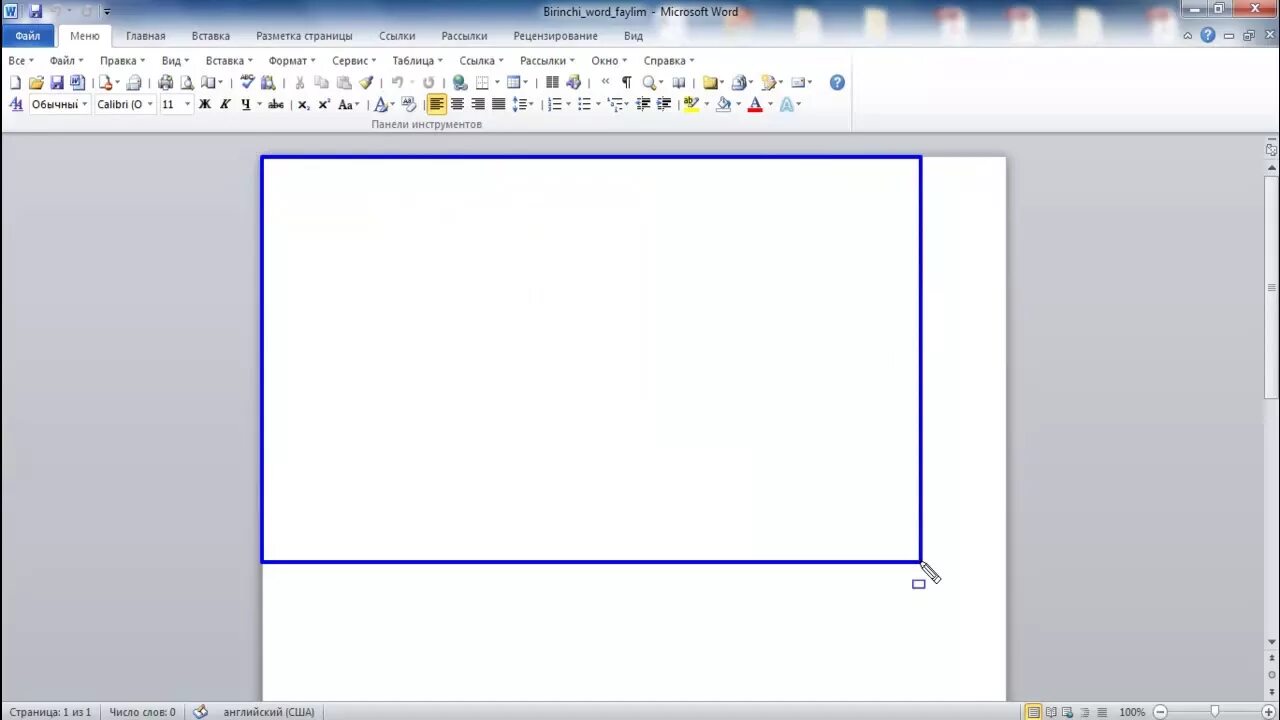
Task: Toggle Italic К formatting
Action: pos(225,104)
